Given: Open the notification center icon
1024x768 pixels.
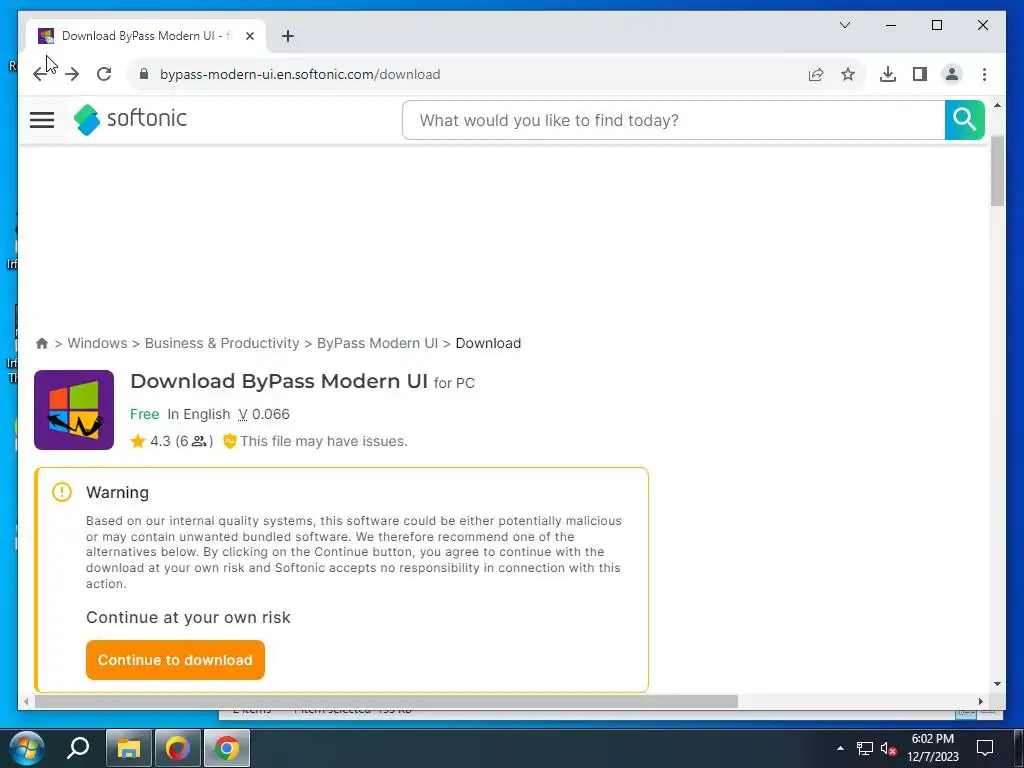Looking at the screenshot, I should [x=985, y=748].
